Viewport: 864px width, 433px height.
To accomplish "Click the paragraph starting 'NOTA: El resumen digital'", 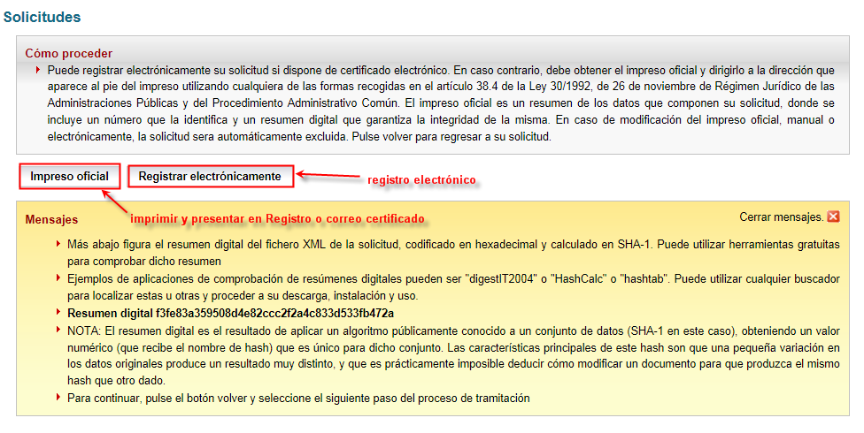I will pyautogui.click(x=453, y=355).
